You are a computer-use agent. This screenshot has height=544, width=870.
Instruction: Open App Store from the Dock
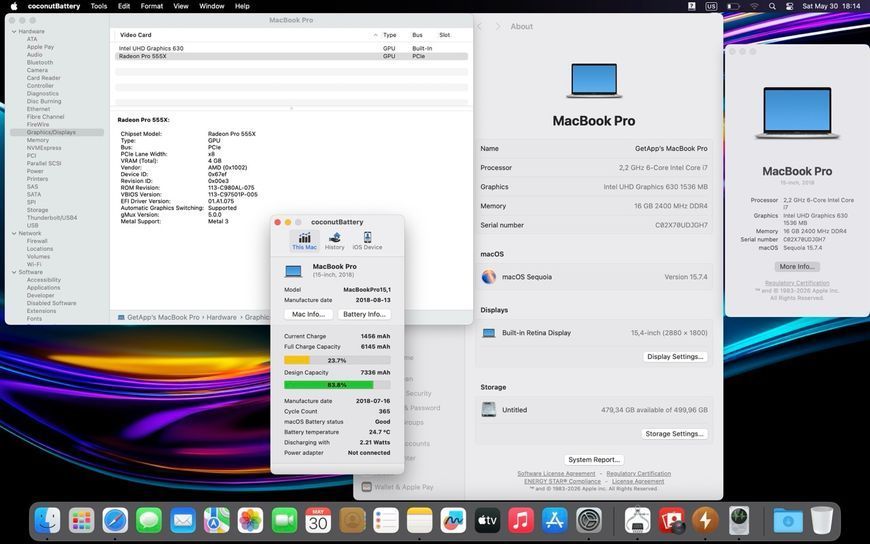(555, 521)
